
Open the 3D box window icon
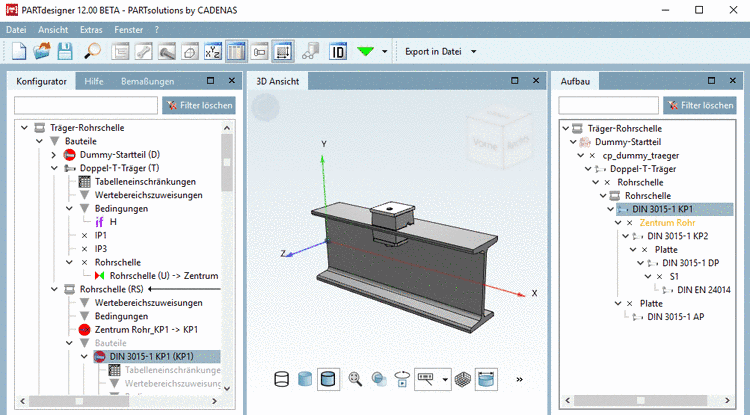click(x=190, y=51)
